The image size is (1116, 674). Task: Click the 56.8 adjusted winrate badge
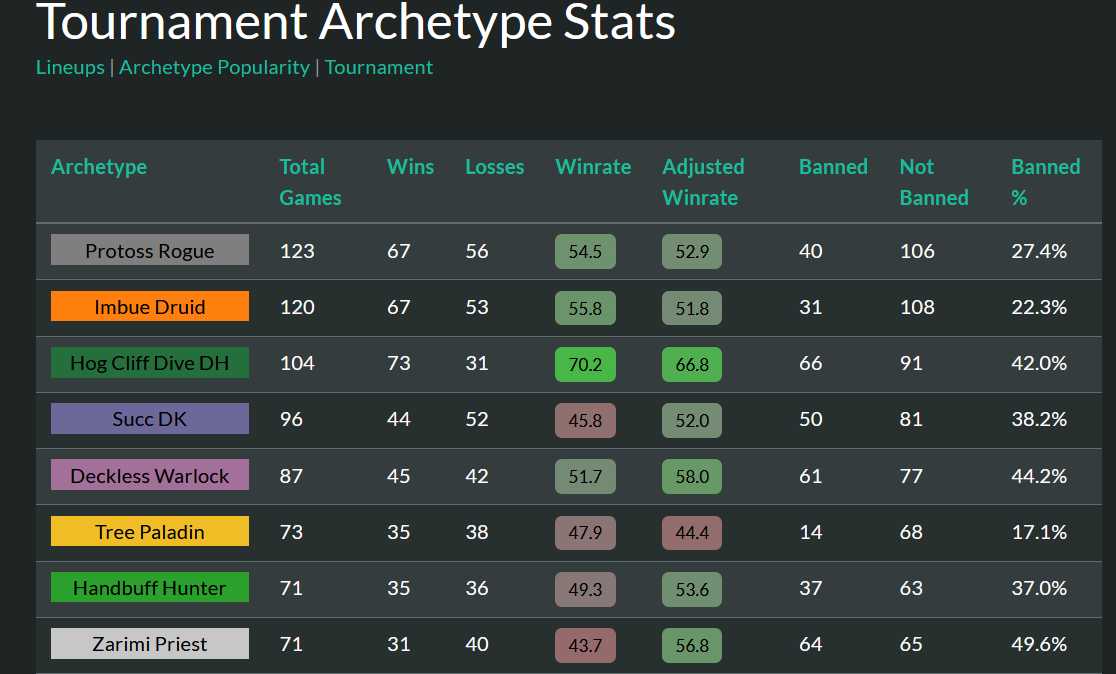(692, 645)
